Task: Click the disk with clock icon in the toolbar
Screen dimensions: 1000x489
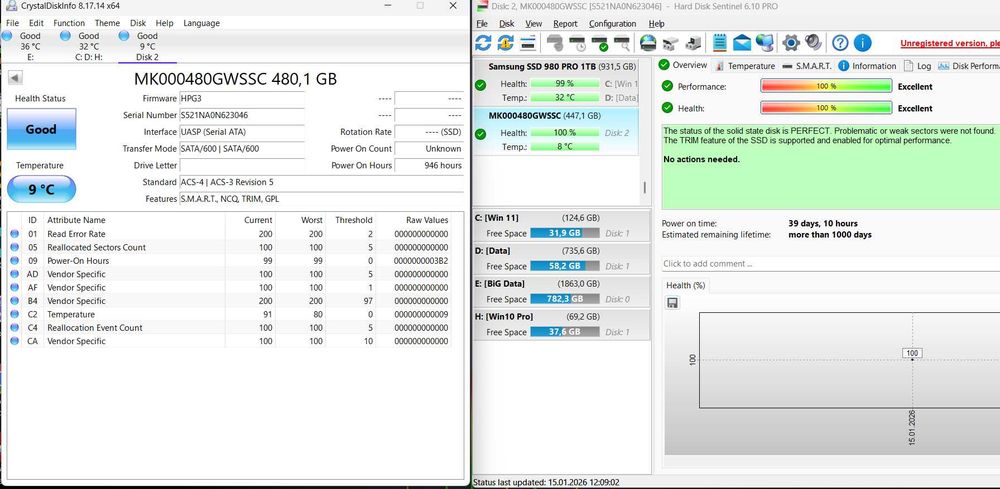Action: 577,43
